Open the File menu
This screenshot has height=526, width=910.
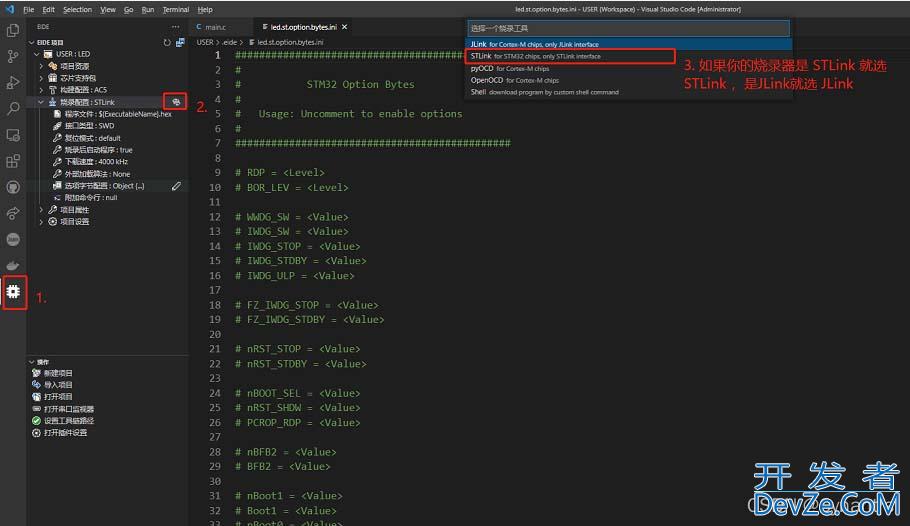pos(28,9)
